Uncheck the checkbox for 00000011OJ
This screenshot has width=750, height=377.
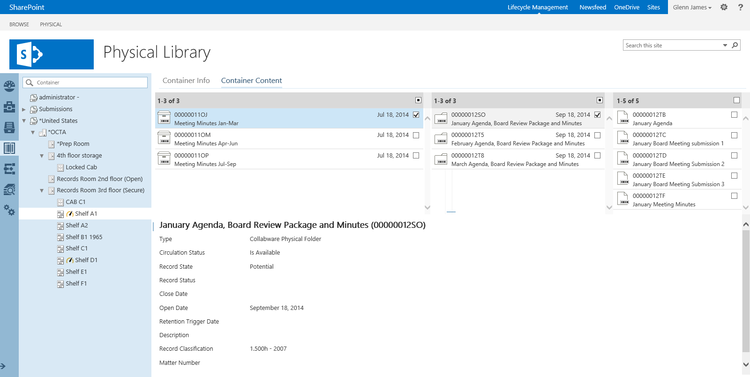(416, 115)
